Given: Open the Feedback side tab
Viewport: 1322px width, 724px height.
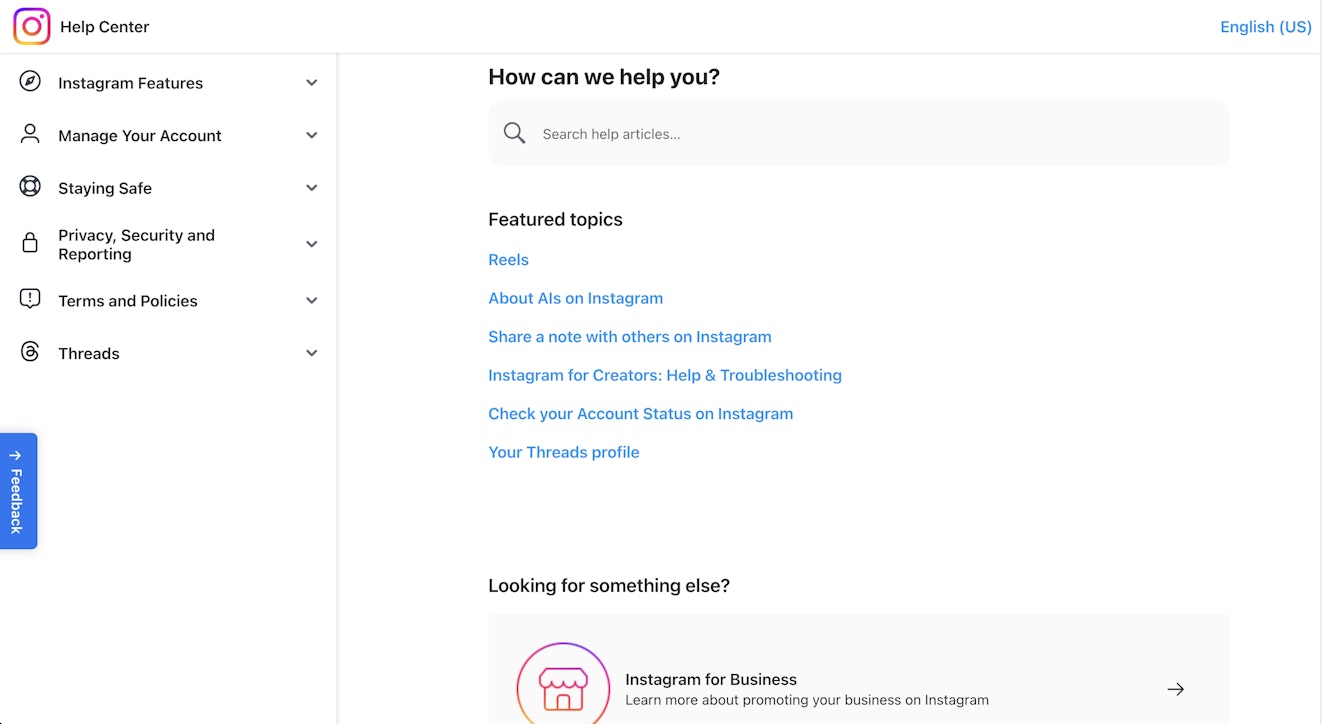Looking at the screenshot, I should click(18, 491).
